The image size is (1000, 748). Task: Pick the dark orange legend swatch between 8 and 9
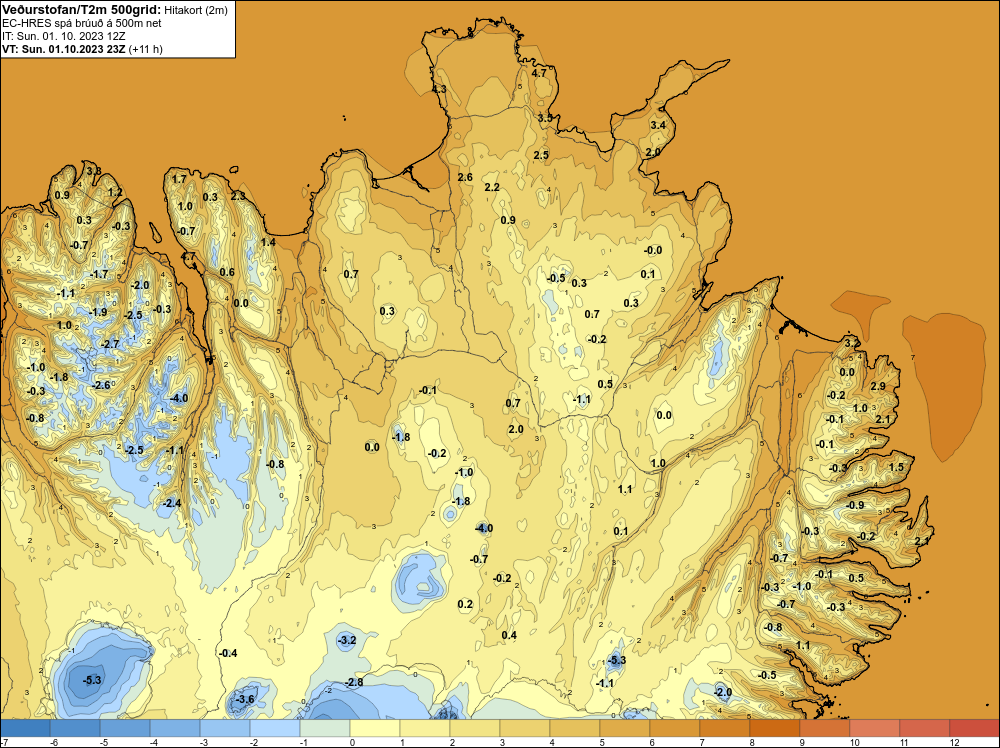coord(775,728)
